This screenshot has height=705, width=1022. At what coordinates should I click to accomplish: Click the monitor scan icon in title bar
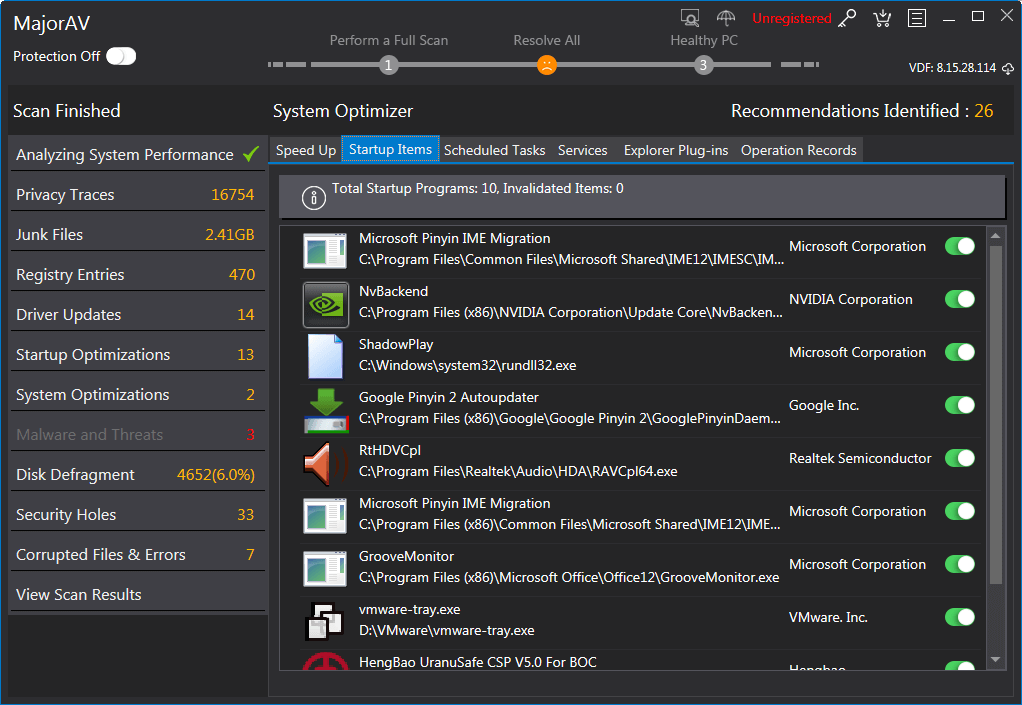(x=690, y=18)
